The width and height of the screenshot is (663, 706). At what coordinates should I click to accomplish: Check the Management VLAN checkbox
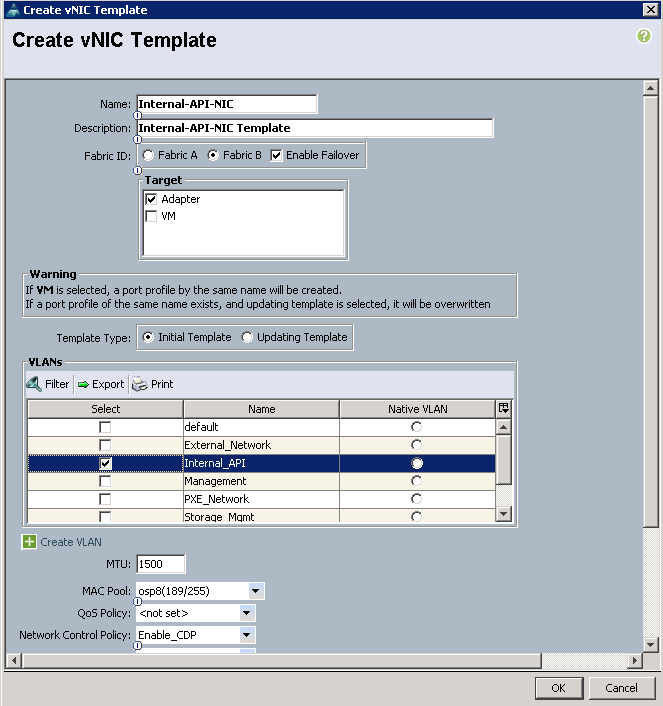105,481
